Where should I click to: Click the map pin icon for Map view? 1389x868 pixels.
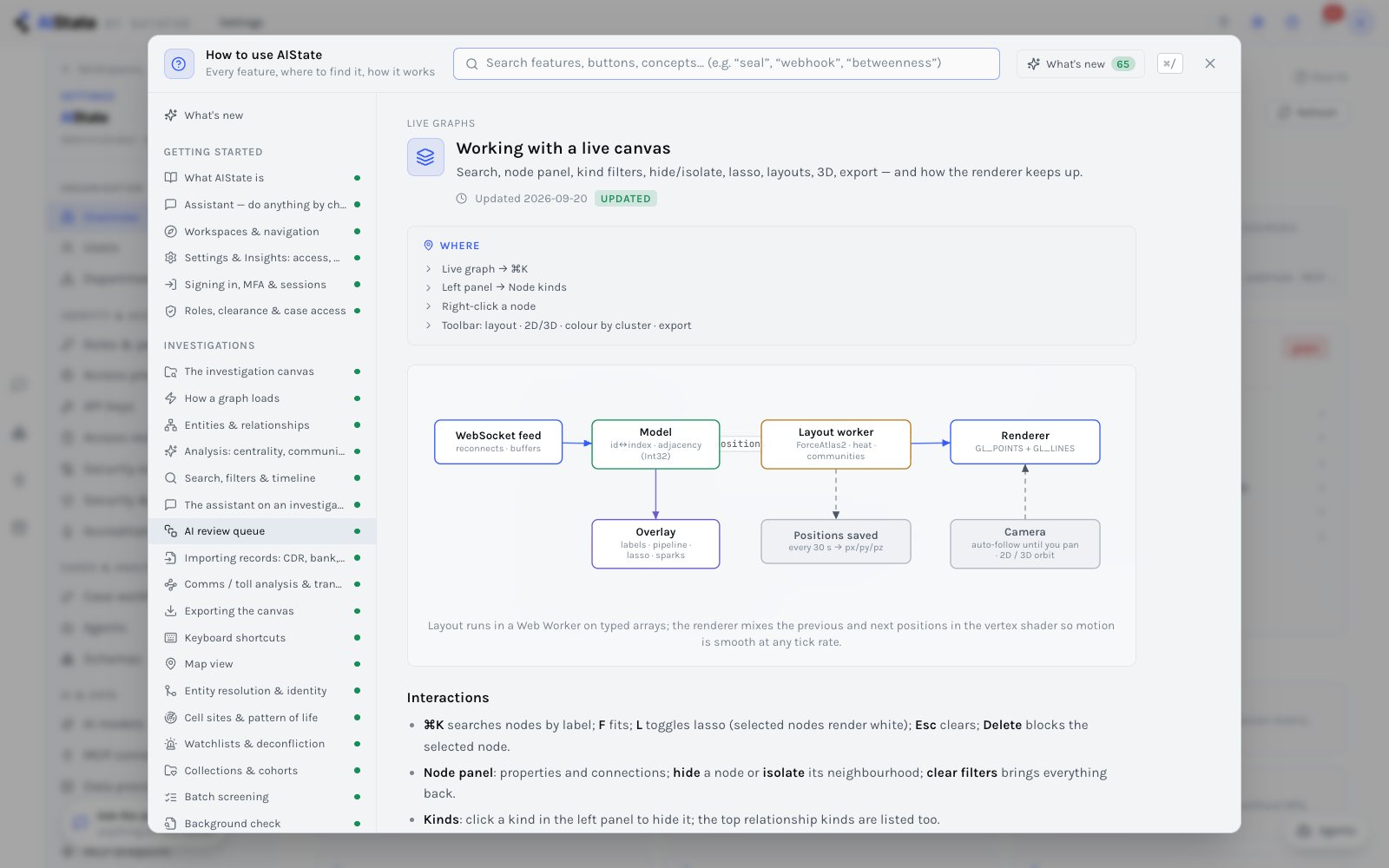pyautogui.click(x=171, y=664)
